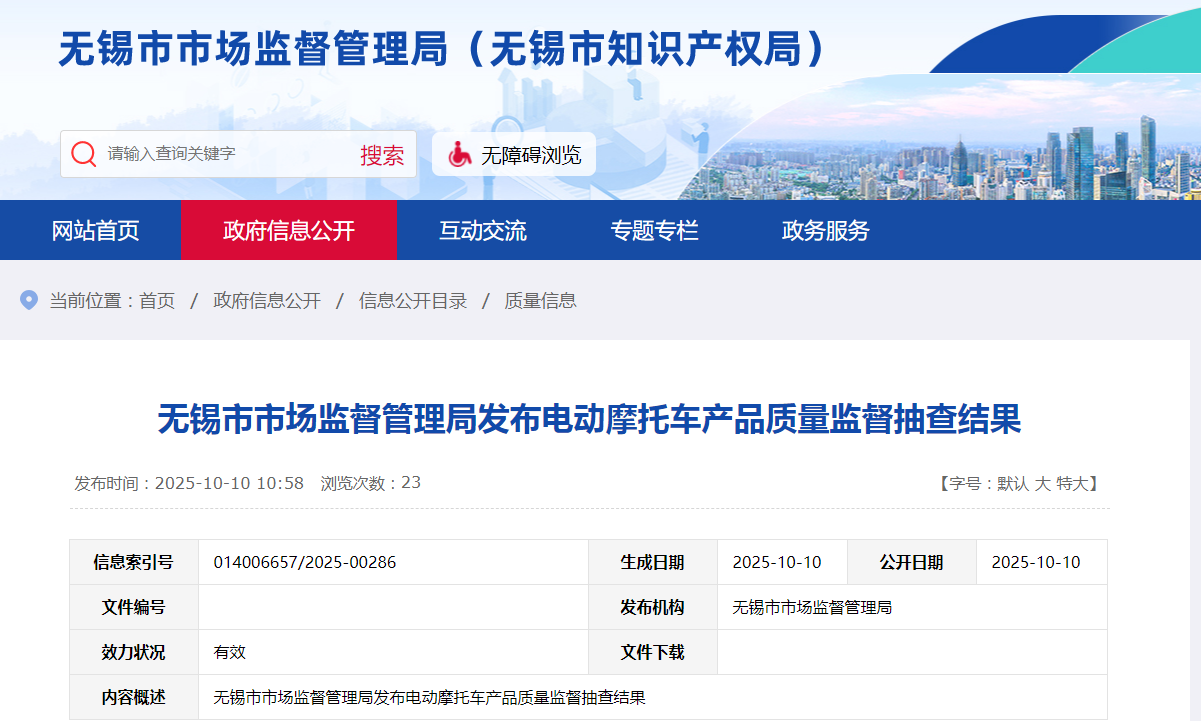This screenshot has height=721, width=1201.
Task: Open the 专题专栏 navigation item
Action: pos(655,231)
